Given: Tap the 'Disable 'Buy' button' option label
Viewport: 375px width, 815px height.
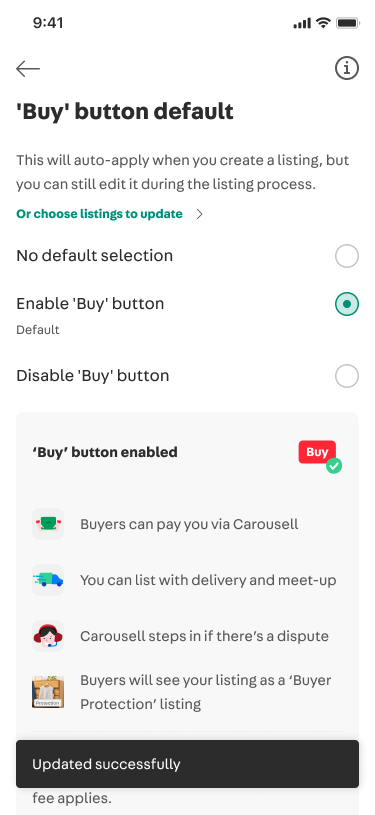Looking at the screenshot, I should point(93,376).
